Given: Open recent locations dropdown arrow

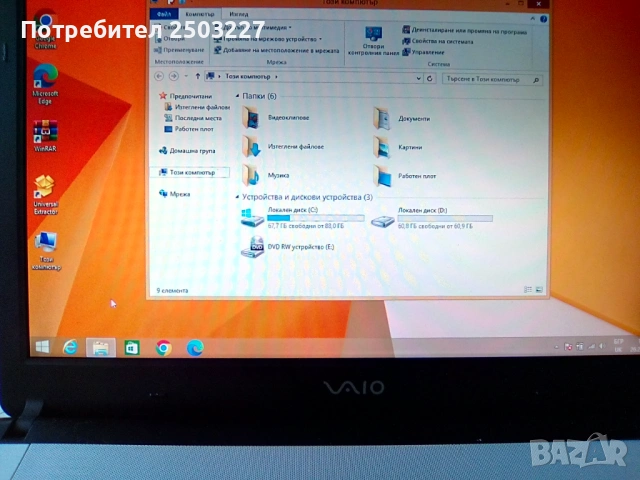Looking at the screenshot, I should [x=186, y=76].
